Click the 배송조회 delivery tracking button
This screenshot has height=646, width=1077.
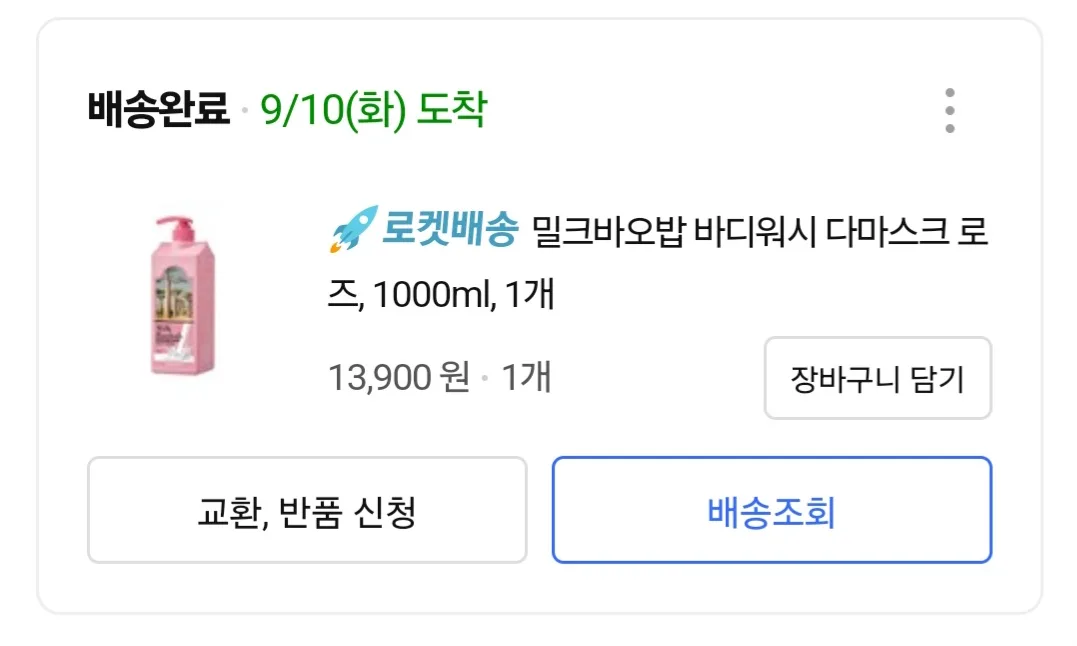(x=772, y=510)
